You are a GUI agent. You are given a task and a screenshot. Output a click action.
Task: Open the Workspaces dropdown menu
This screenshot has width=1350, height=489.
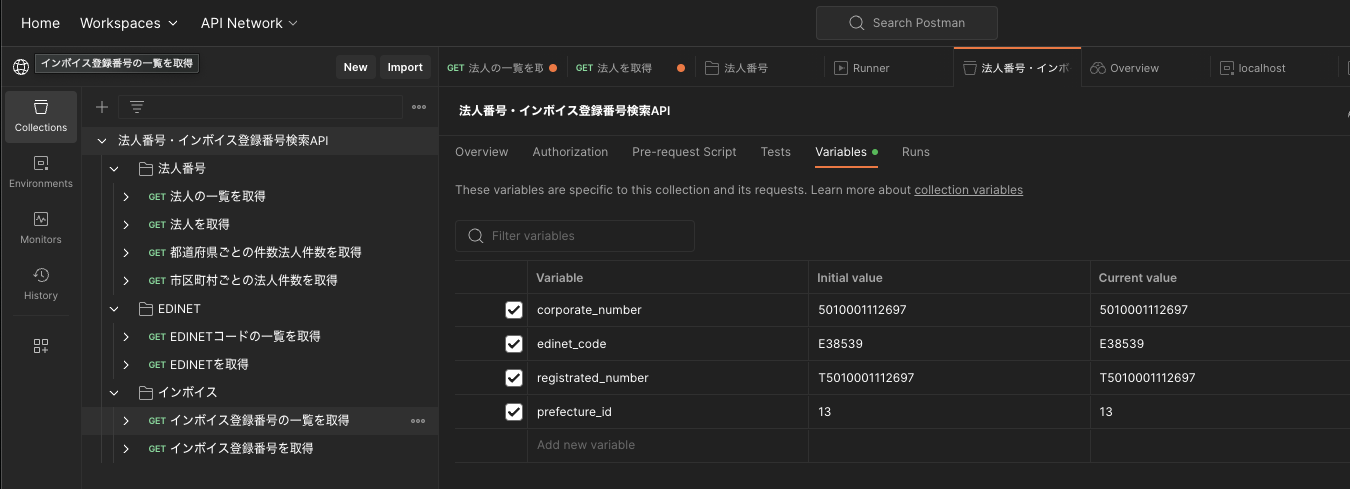129,23
